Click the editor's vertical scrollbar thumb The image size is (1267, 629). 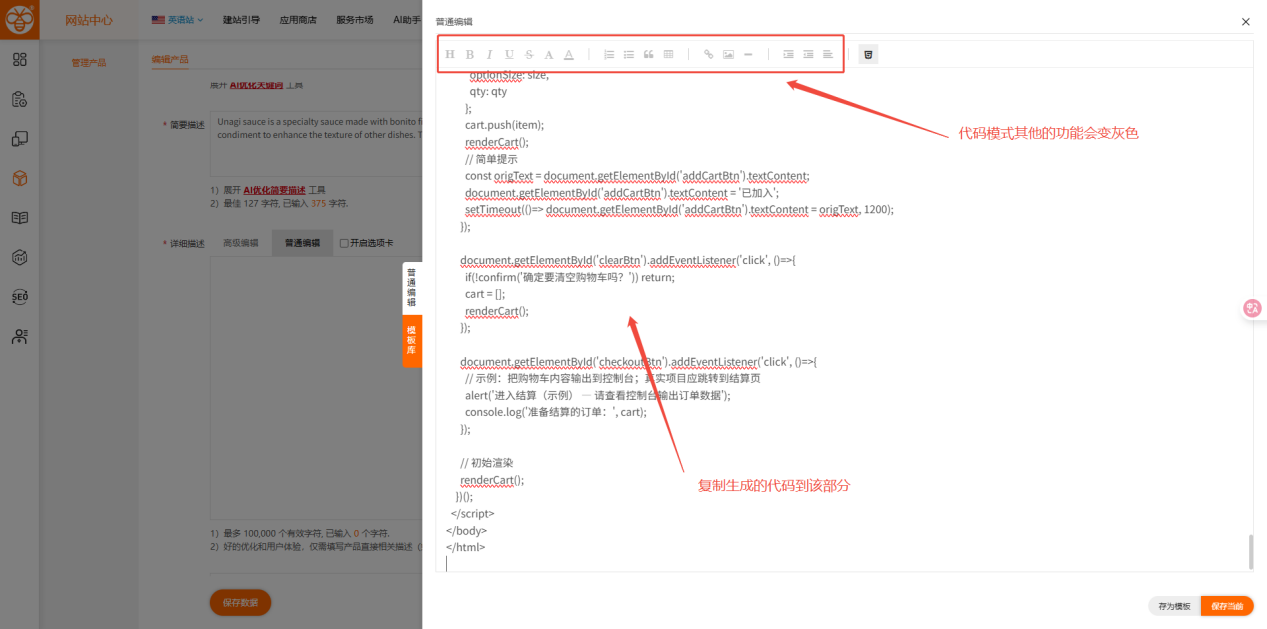(x=1249, y=551)
